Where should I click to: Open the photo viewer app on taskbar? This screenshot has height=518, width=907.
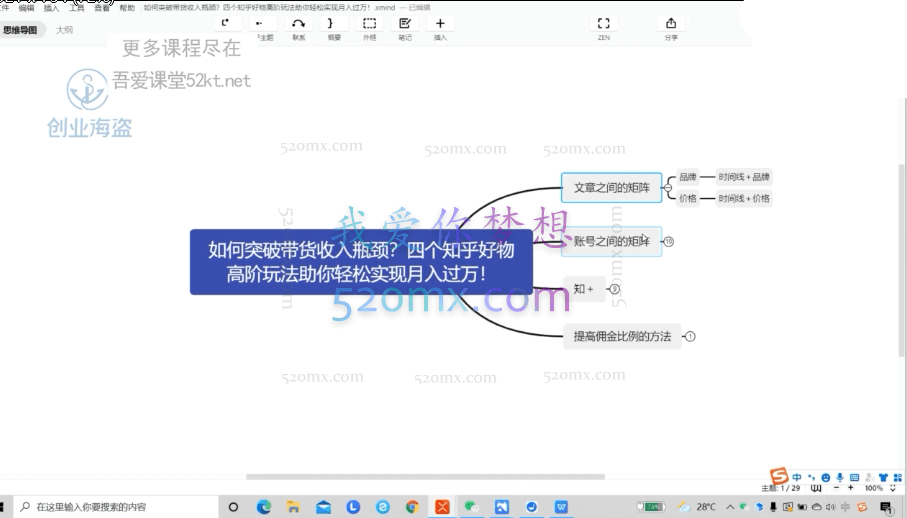tap(502, 507)
